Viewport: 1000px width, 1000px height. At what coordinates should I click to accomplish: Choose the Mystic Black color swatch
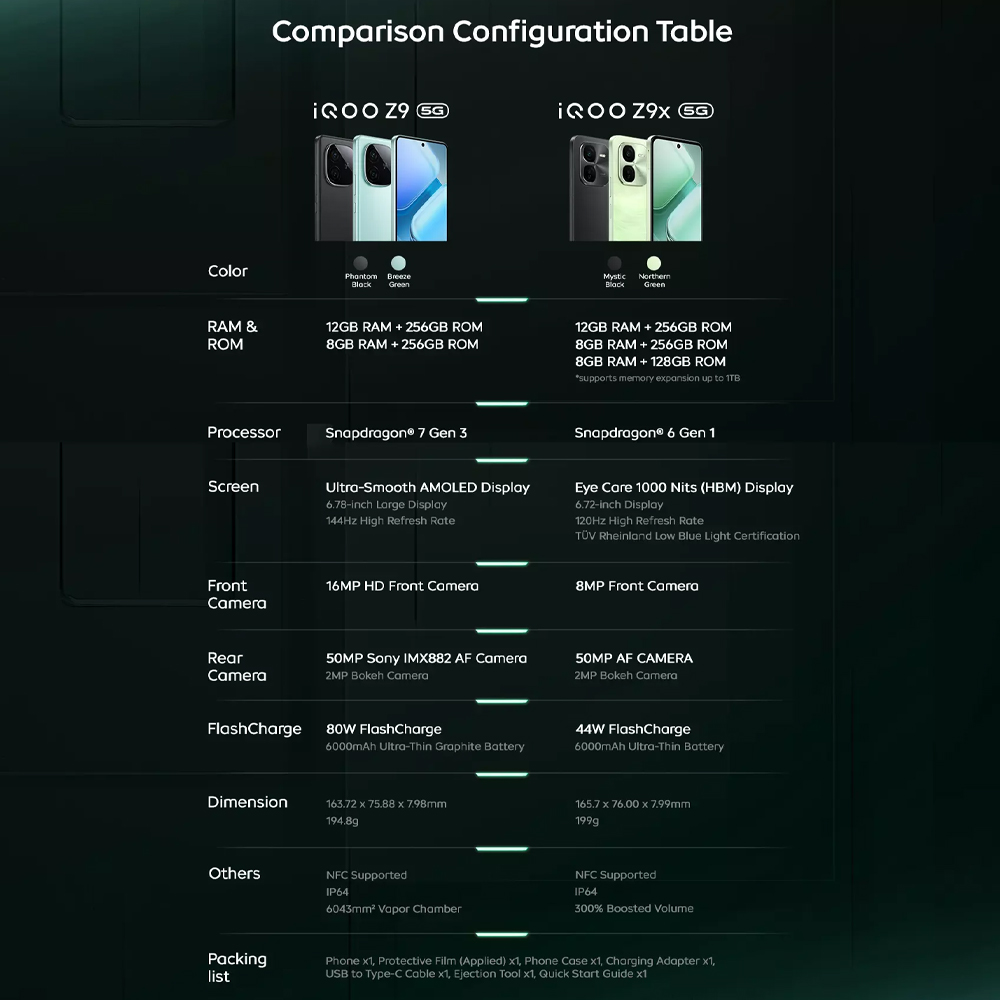[614, 263]
